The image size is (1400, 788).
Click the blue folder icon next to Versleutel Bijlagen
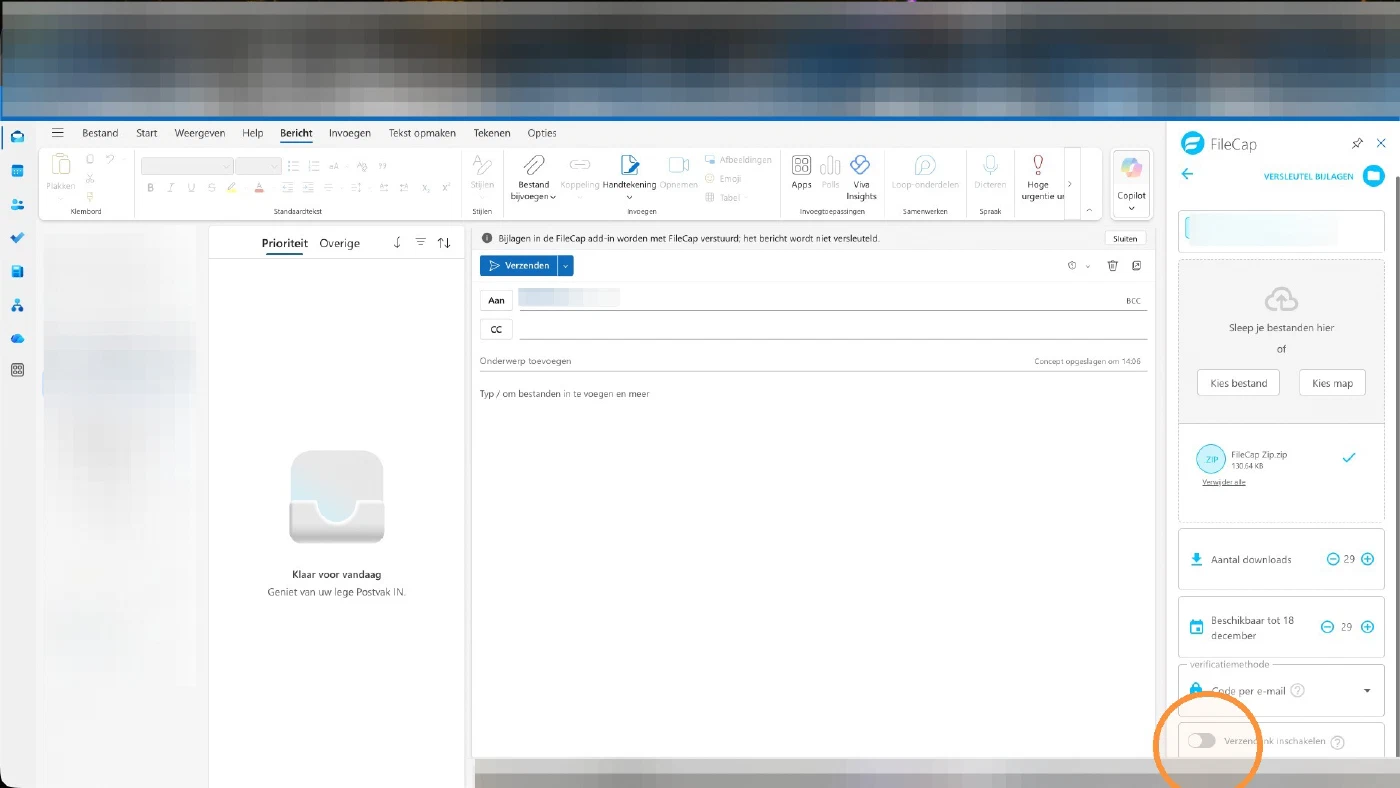coord(1374,176)
